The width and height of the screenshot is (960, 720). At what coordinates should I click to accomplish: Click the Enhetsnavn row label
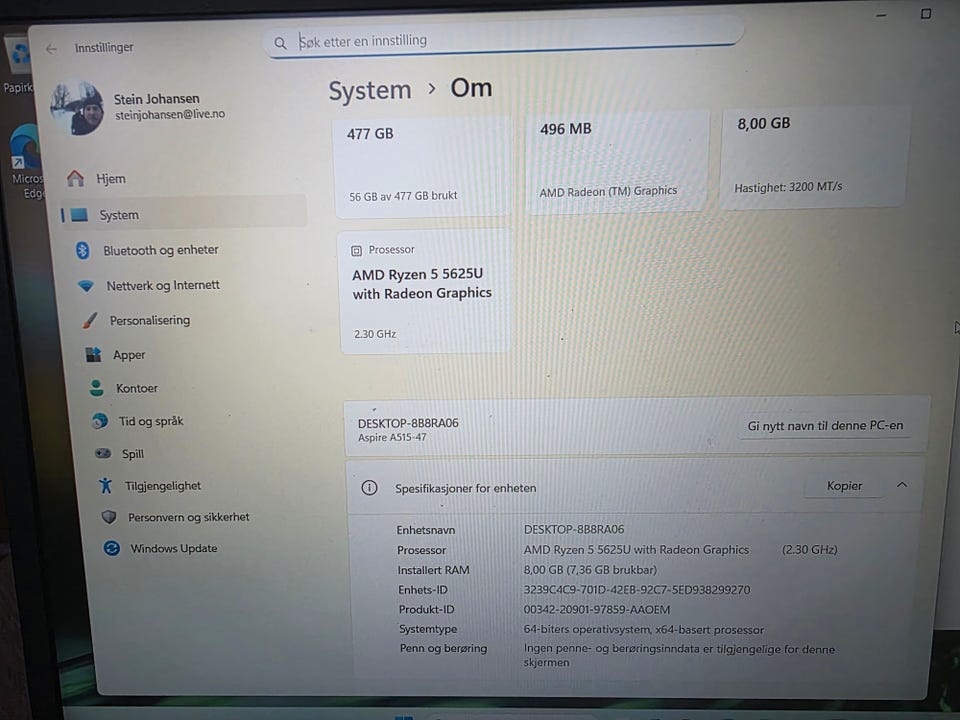[x=426, y=530]
